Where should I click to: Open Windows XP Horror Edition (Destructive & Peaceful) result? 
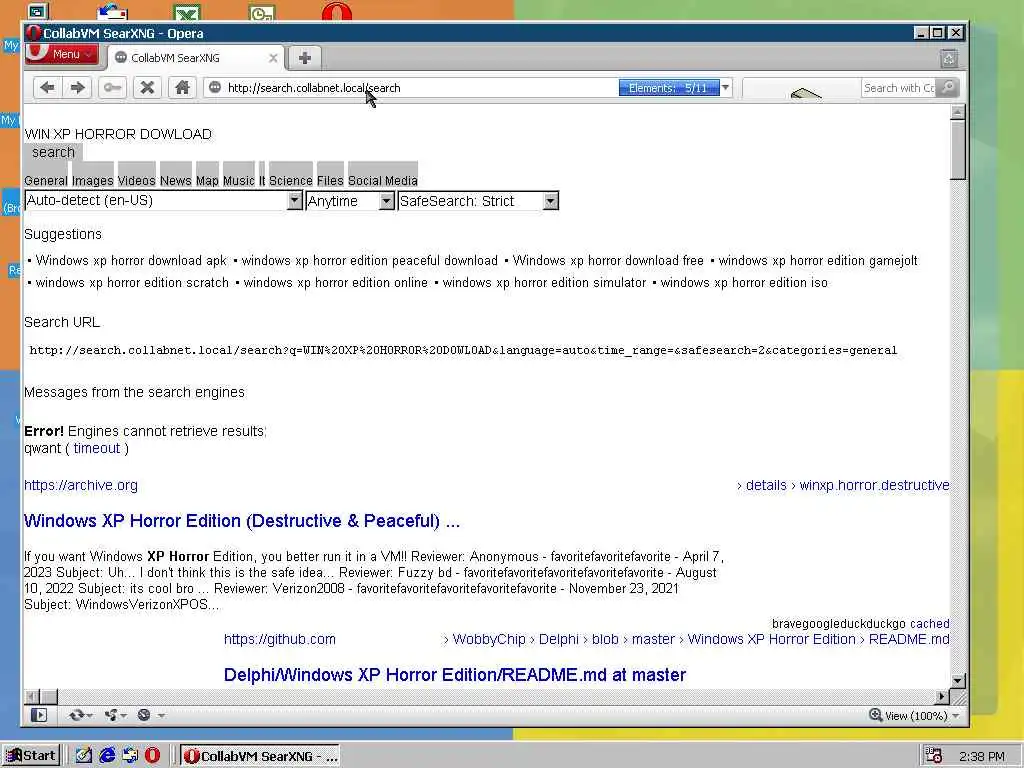[242, 520]
